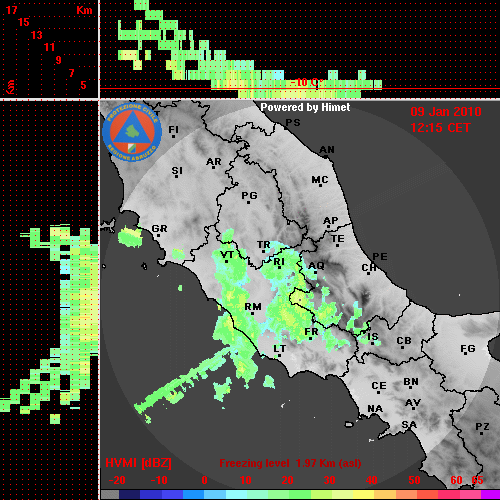The width and height of the screenshot is (500, 500).
Task: Click the 'CH' city label on map
Action: (369, 268)
